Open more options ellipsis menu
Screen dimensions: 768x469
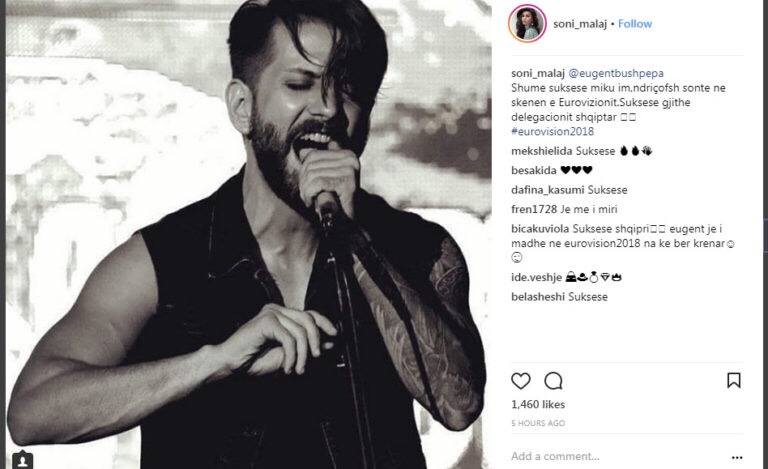(737, 457)
